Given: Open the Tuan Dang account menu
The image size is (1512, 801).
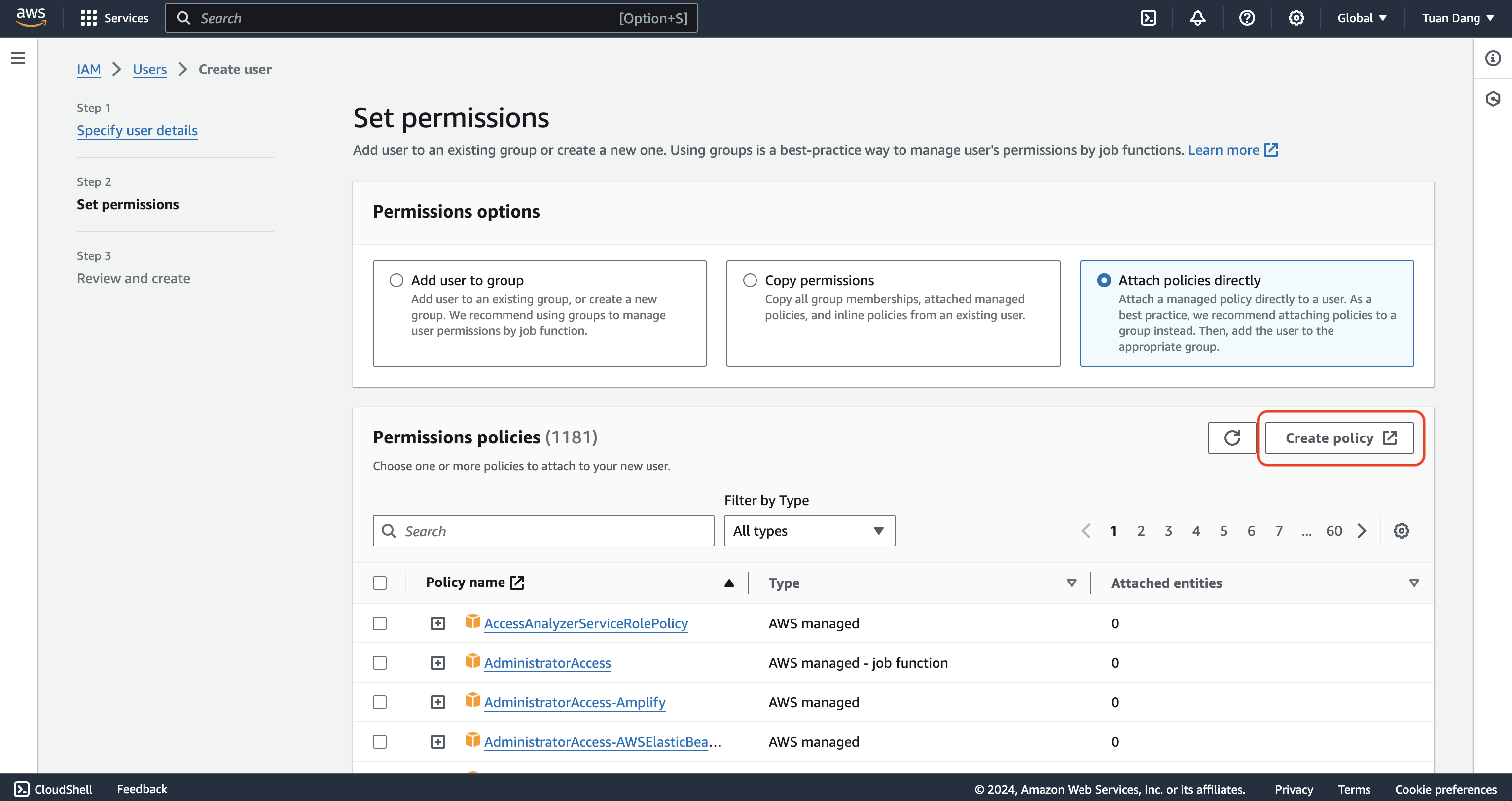Looking at the screenshot, I should point(1458,18).
